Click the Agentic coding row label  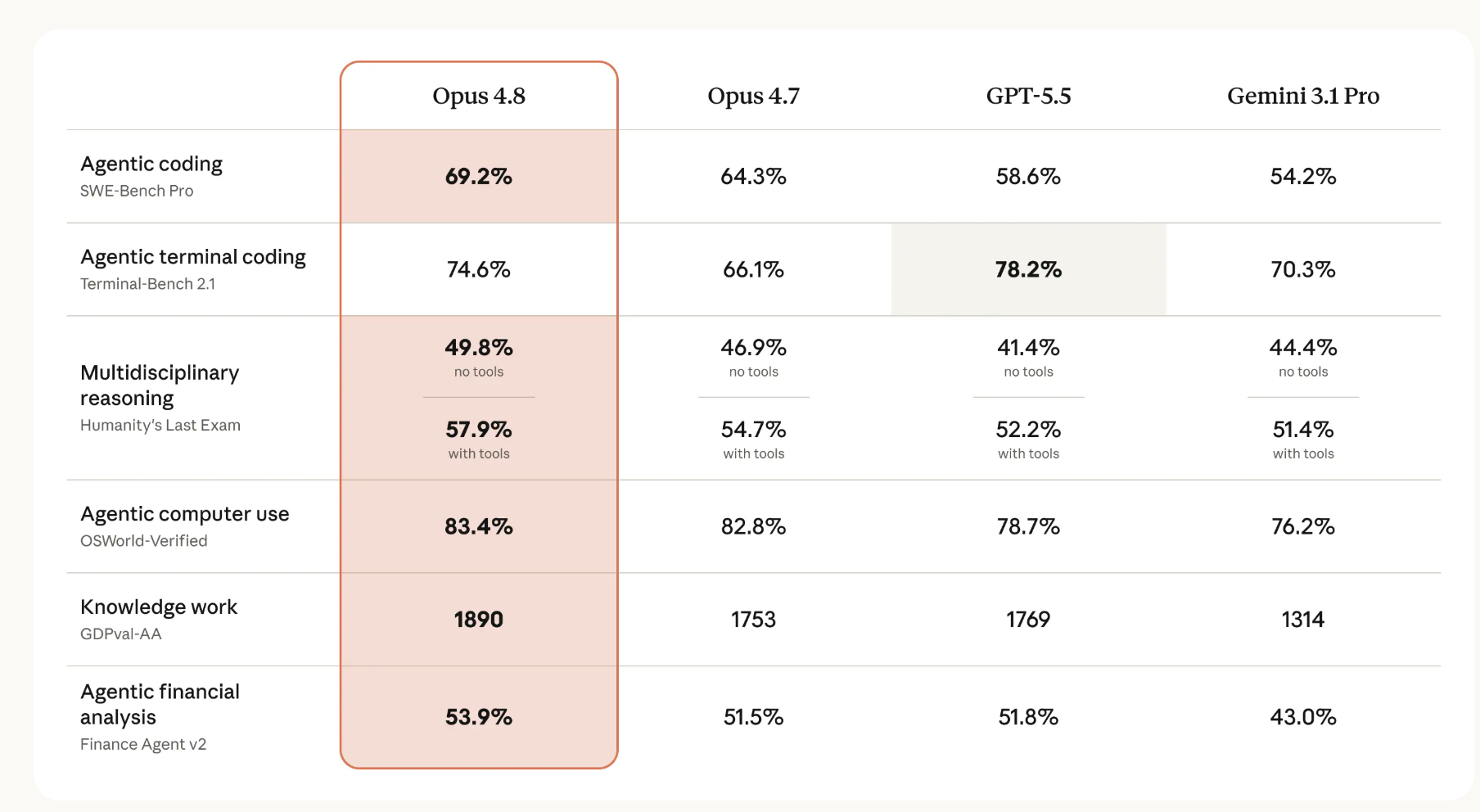(x=151, y=164)
